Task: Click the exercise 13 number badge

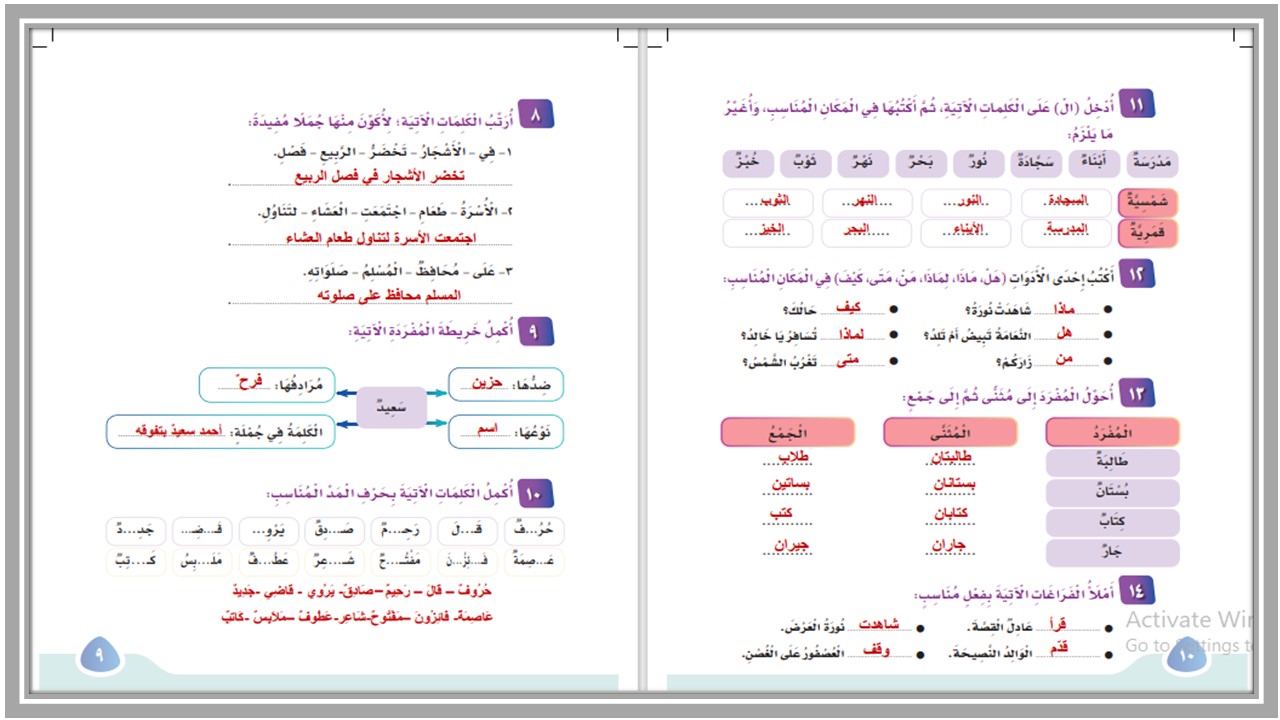Action: tap(1137, 393)
